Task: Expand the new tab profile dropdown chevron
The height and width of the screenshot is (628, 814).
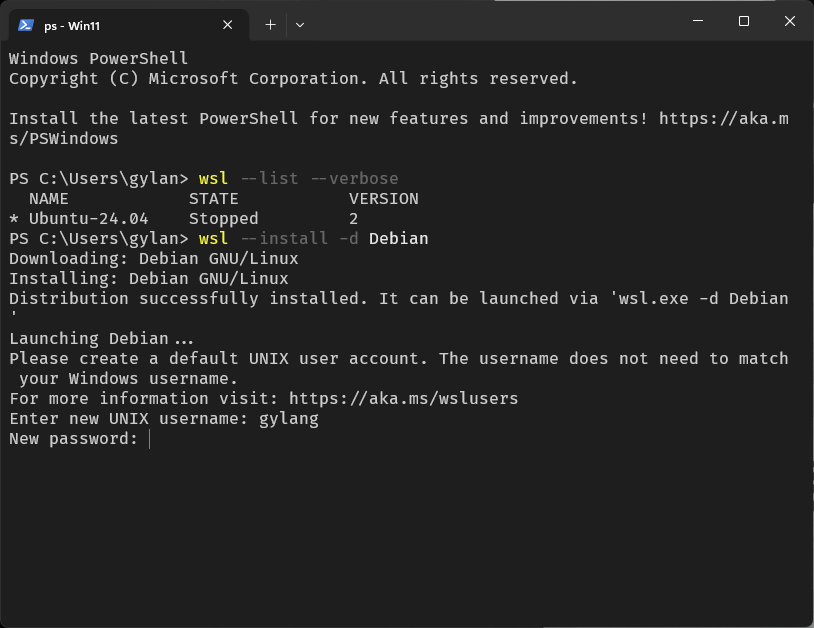Action: click(x=300, y=25)
